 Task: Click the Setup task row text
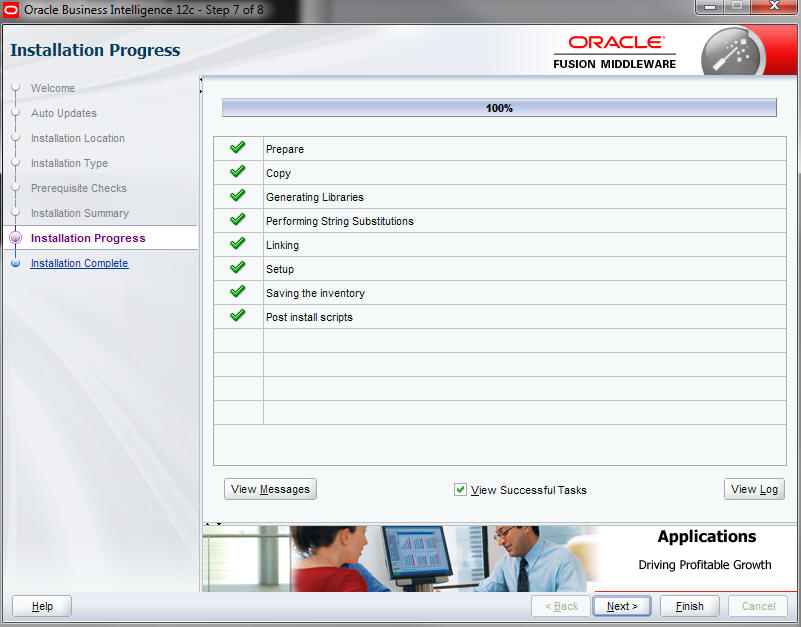point(279,269)
